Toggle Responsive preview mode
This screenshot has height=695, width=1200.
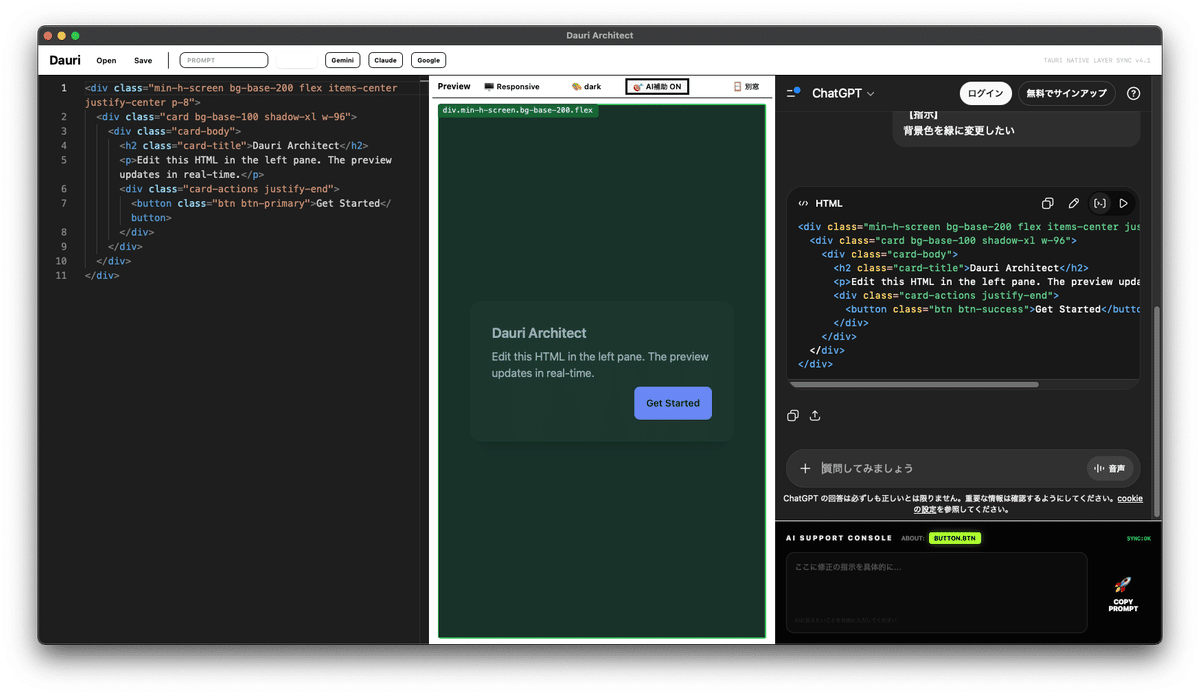click(x=512, y=86)
